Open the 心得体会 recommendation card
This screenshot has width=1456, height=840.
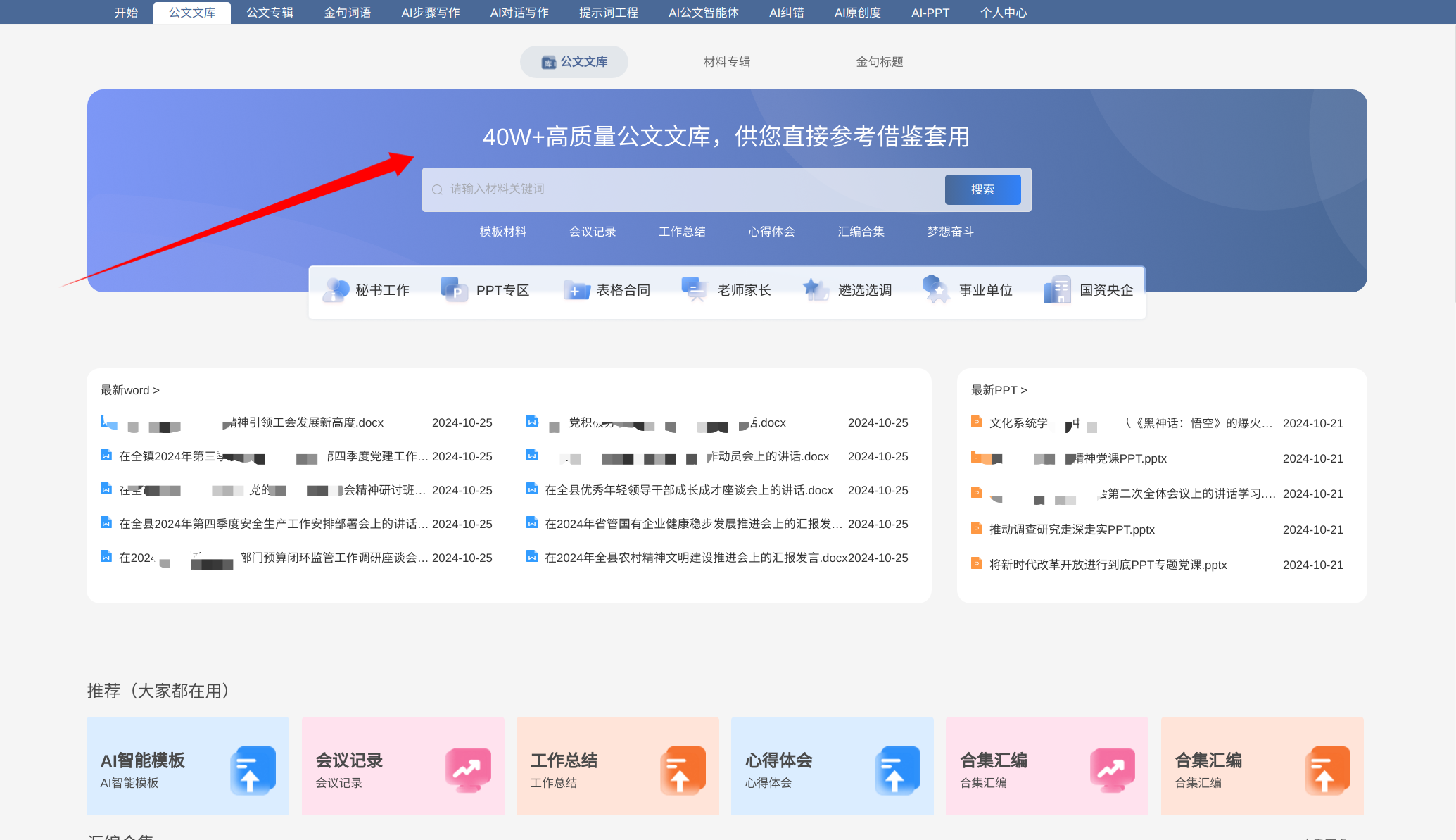coord(832,766)
